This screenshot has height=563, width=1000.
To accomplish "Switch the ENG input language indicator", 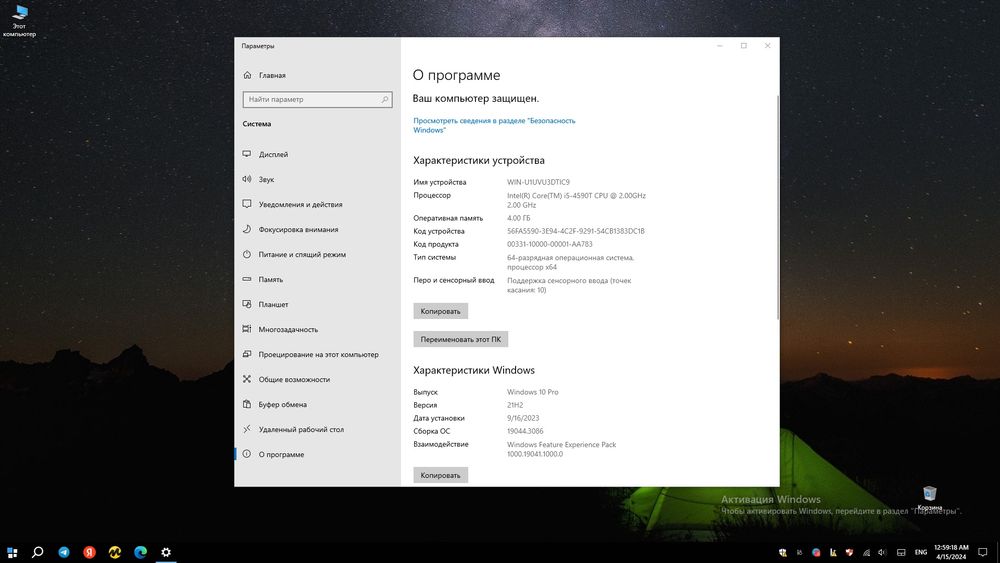I will [921, 552].
